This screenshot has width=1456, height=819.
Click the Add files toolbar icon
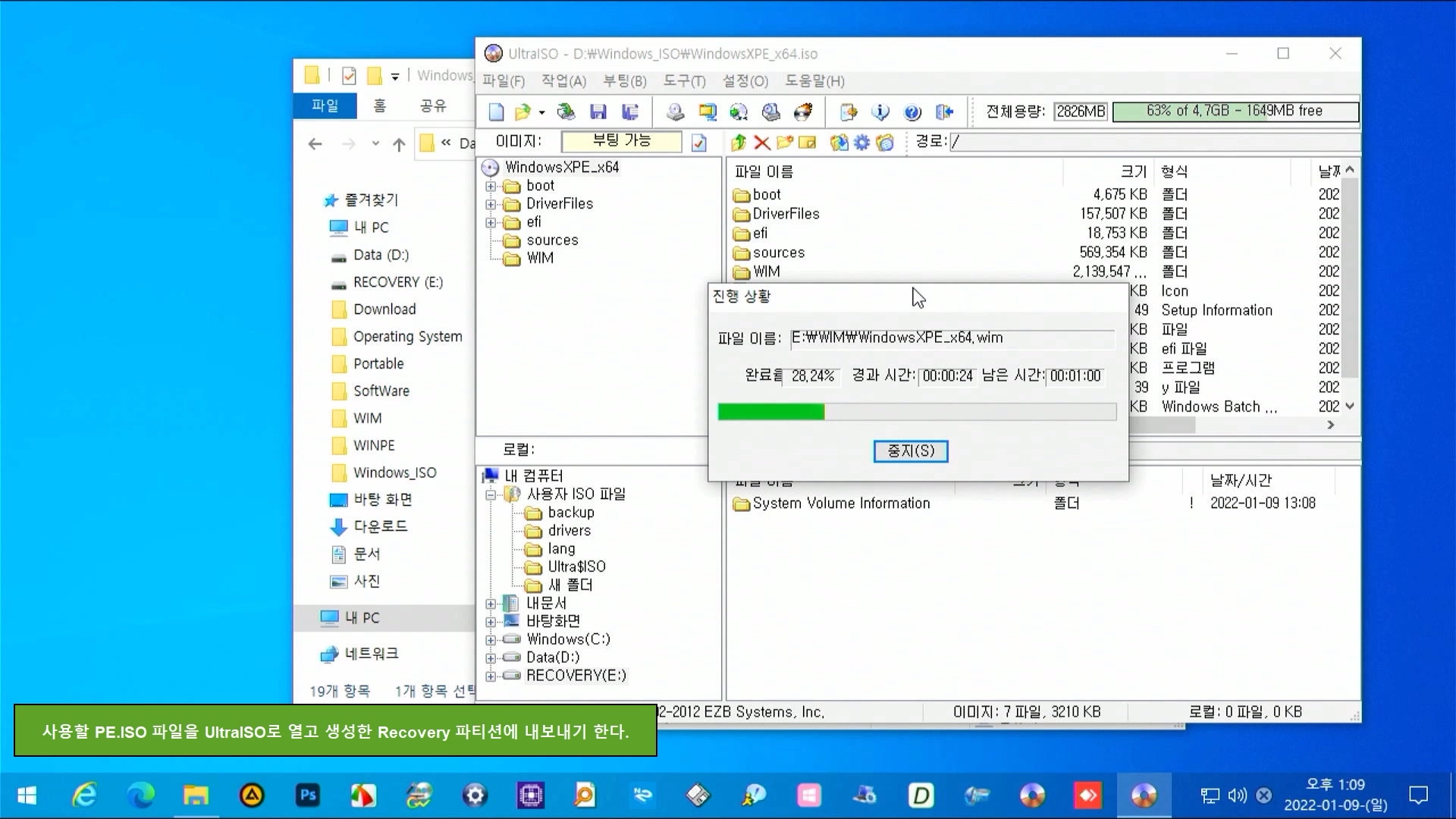[849, 112]
